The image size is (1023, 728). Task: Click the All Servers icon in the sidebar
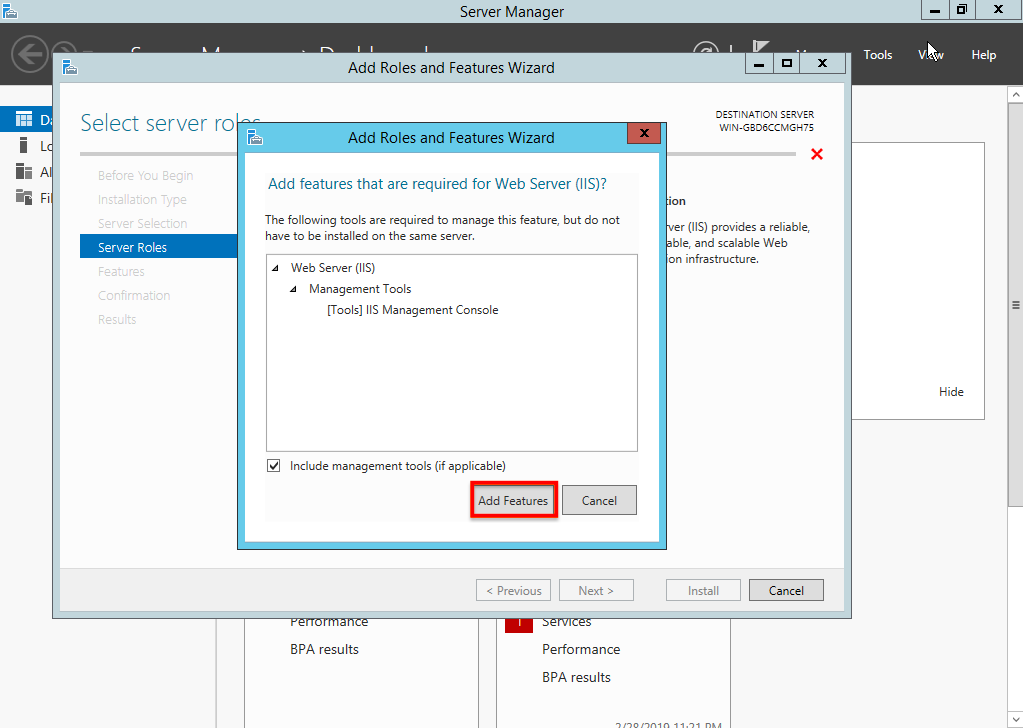pos(23,172)
